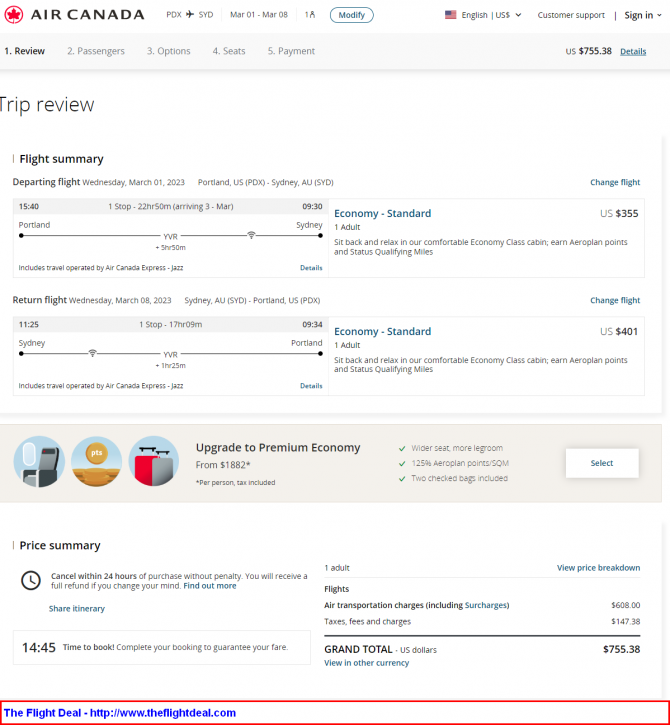Click the US $355 departing fare price
This screenshot has height=725, width=670.
click(619, 213)
